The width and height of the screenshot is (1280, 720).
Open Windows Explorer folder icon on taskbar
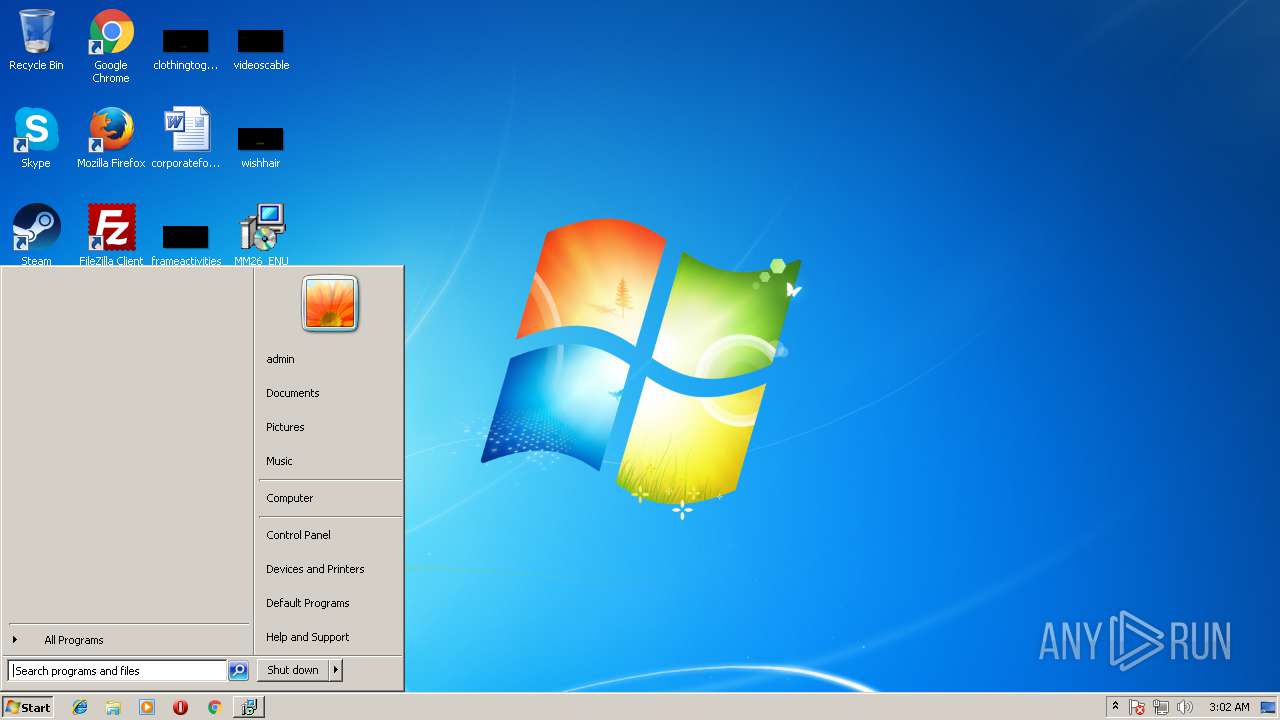113,707
